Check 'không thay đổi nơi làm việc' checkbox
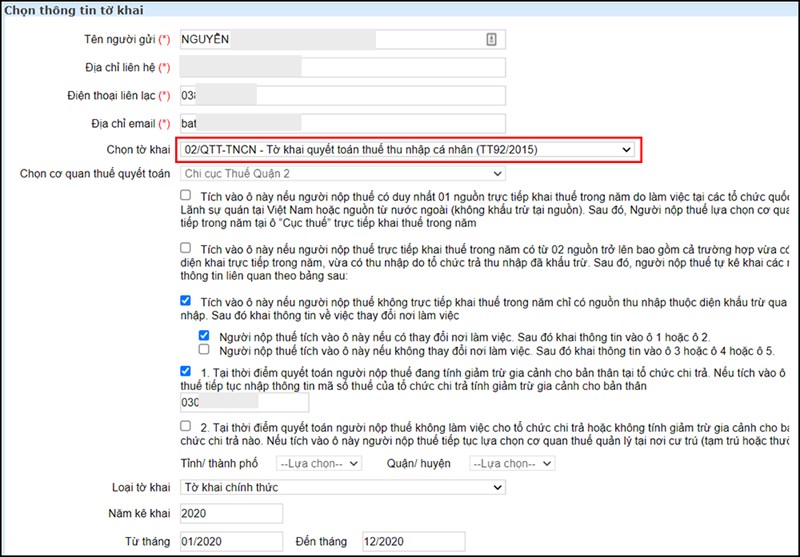 (204, 349)
